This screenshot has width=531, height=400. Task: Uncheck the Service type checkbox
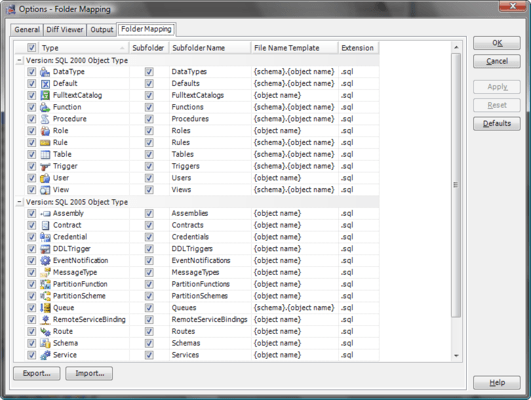pyautogui.click(x=31, y=355)
